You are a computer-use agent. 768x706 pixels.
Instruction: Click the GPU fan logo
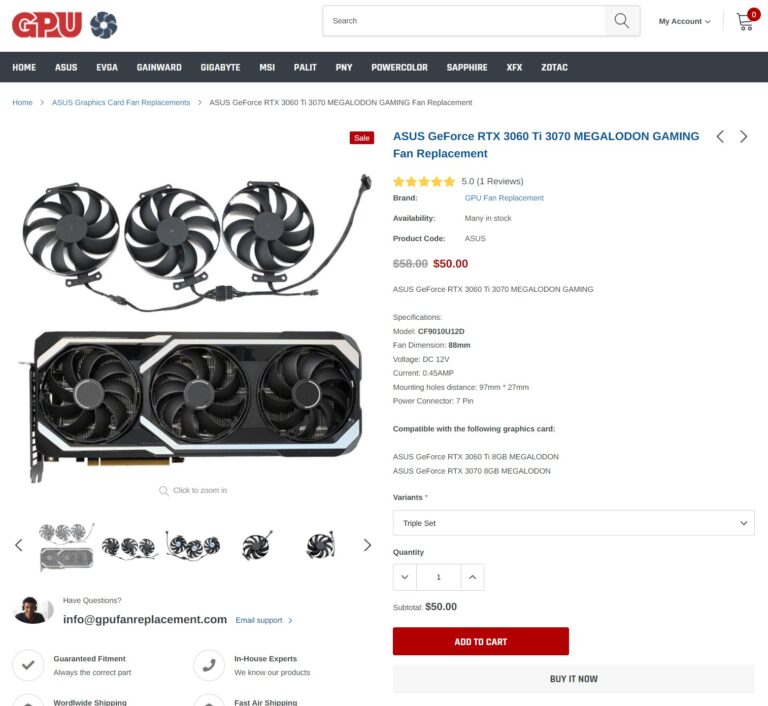(x=65, y=25)
